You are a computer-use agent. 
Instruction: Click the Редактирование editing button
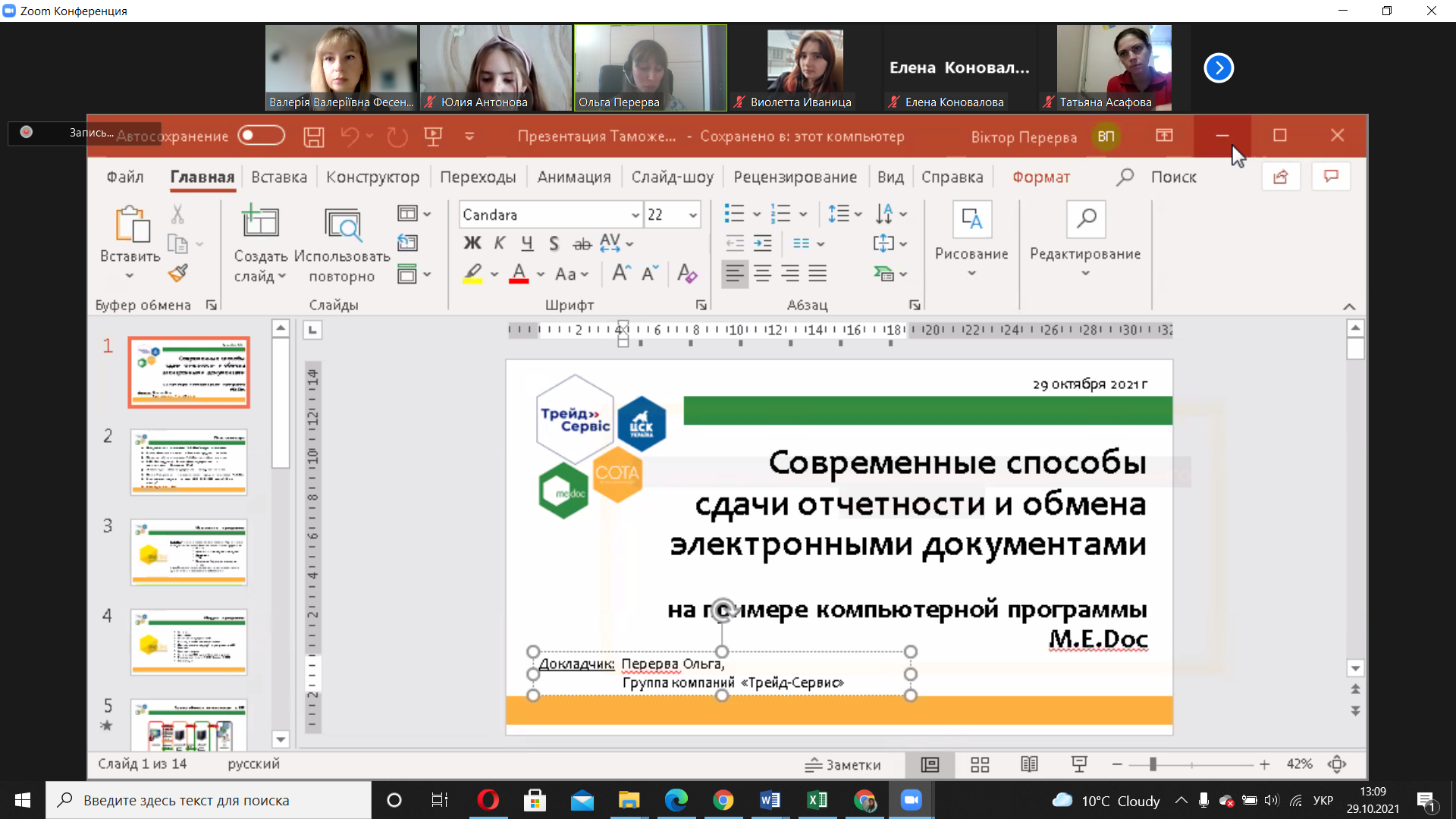click(1085, 240)
